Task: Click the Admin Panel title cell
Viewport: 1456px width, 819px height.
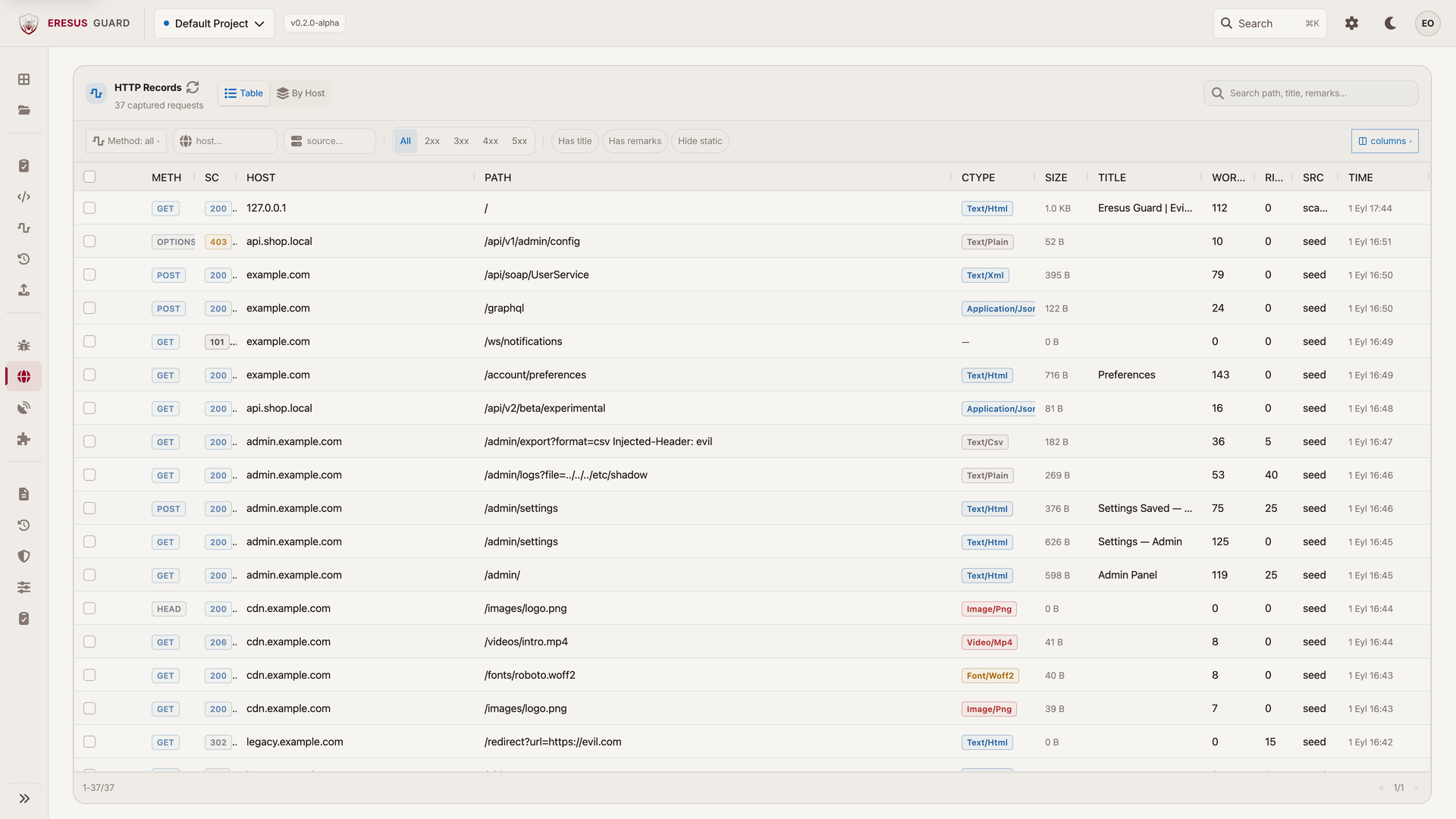Action: pos(1127,575)
